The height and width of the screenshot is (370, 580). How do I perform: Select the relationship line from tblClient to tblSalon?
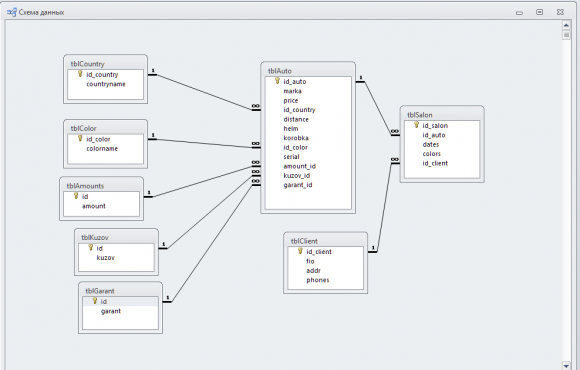[x=384, y=206]
